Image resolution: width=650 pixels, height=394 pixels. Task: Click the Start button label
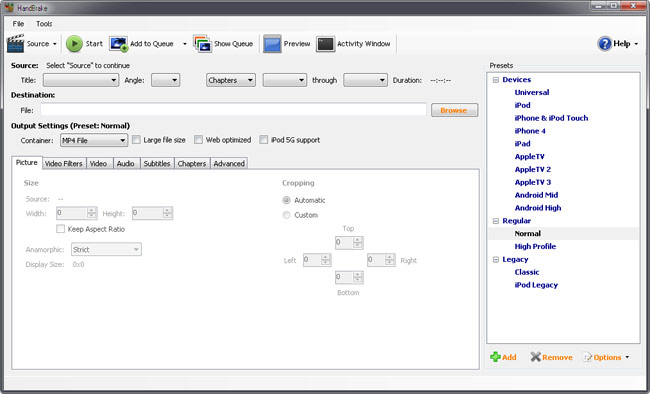tap(94, 44)
